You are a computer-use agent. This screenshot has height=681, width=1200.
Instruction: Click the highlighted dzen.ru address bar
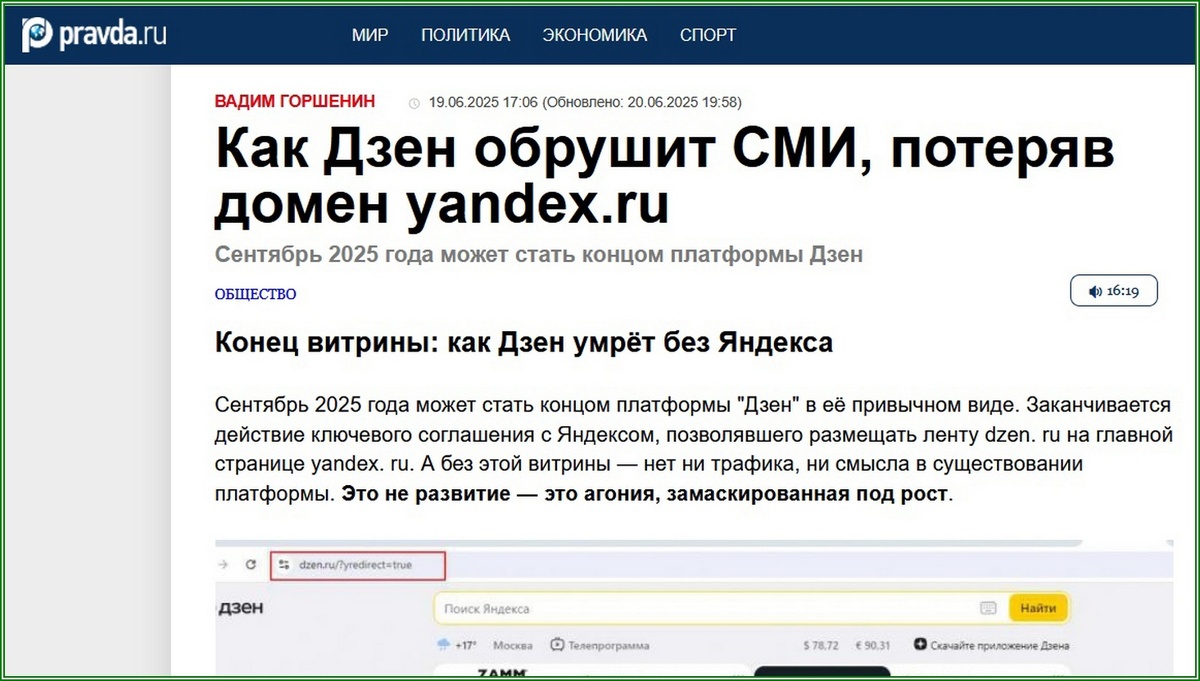(x=356, y=563)
